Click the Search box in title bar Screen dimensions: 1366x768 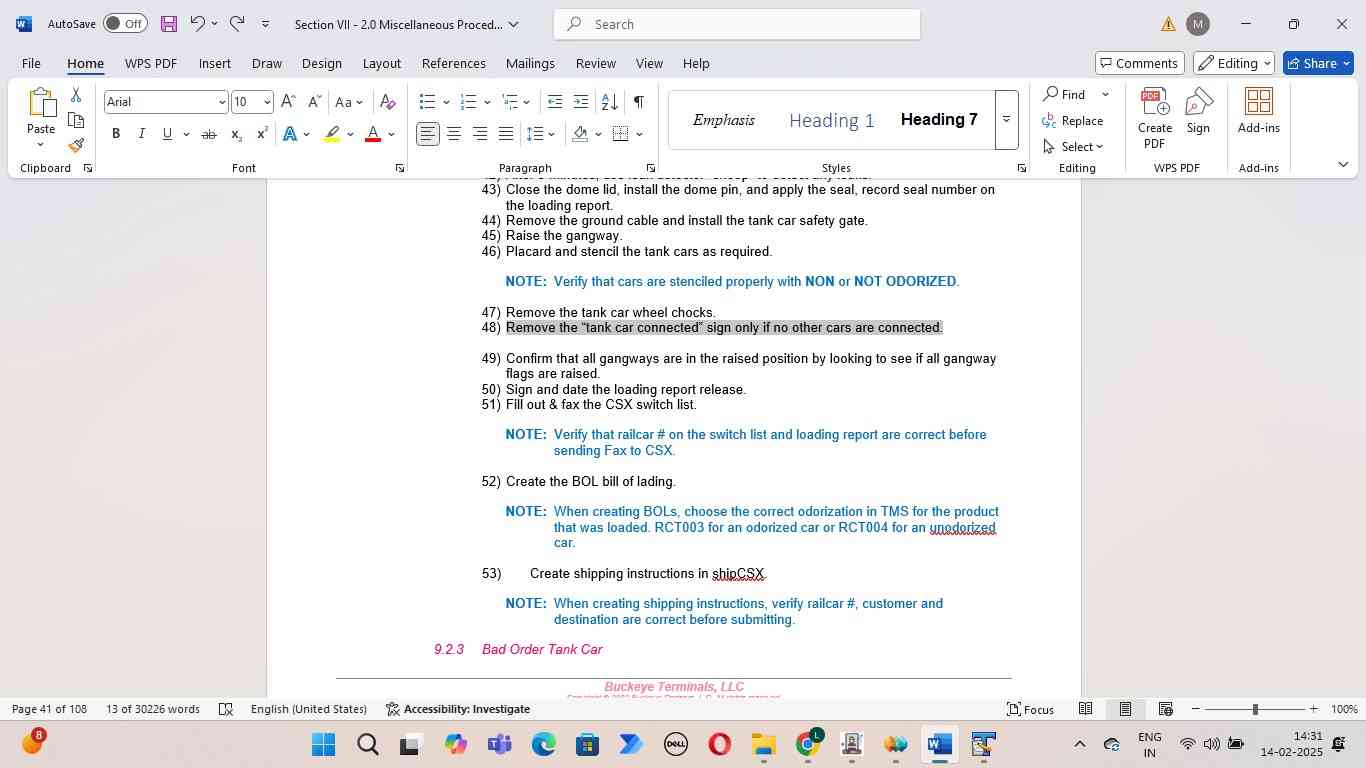click(x=737, y=24)
